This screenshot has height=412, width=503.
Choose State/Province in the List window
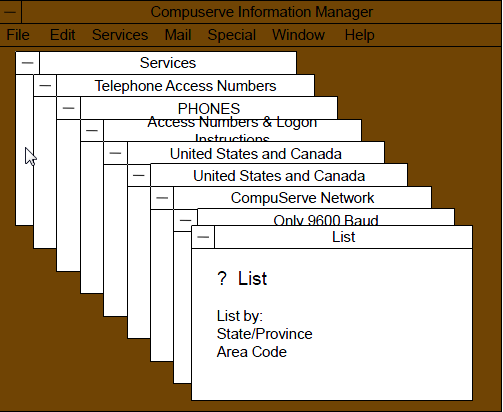pyautogui.click(x=264, y=334)
